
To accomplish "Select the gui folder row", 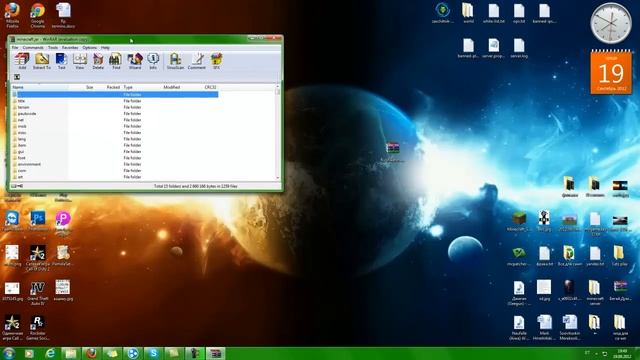I will tap(115, 151).
